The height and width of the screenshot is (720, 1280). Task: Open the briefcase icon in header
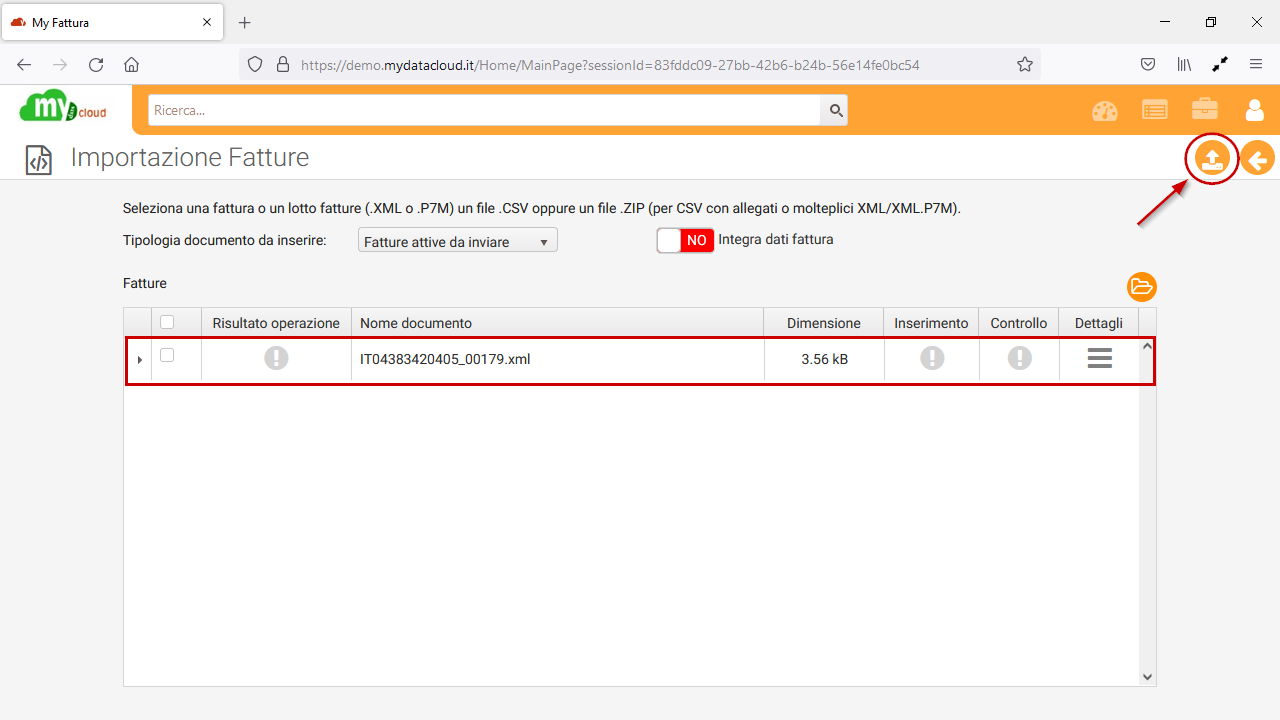(x=1205, y=110)
